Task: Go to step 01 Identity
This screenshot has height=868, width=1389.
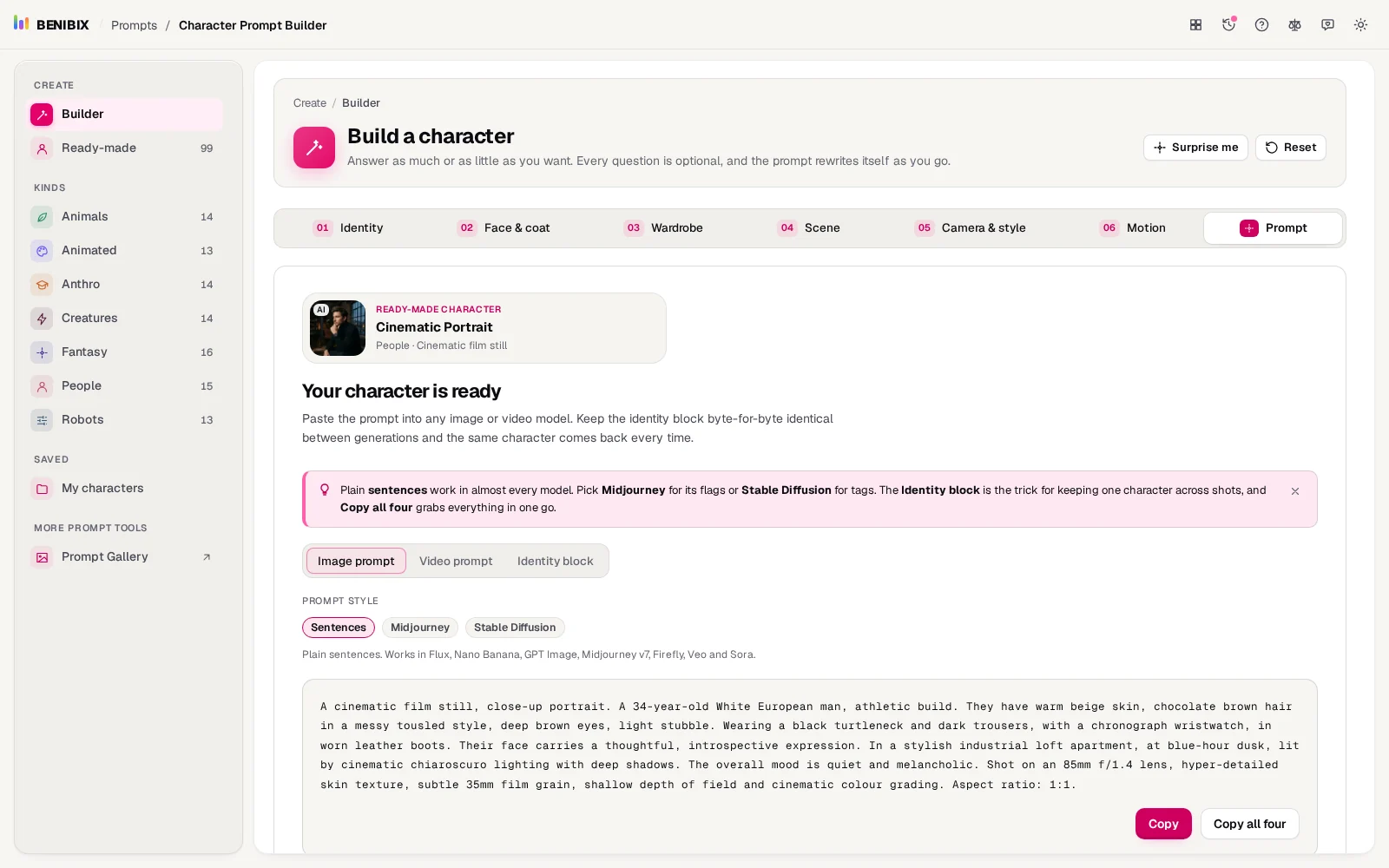Action: click(x=348, y=228)
